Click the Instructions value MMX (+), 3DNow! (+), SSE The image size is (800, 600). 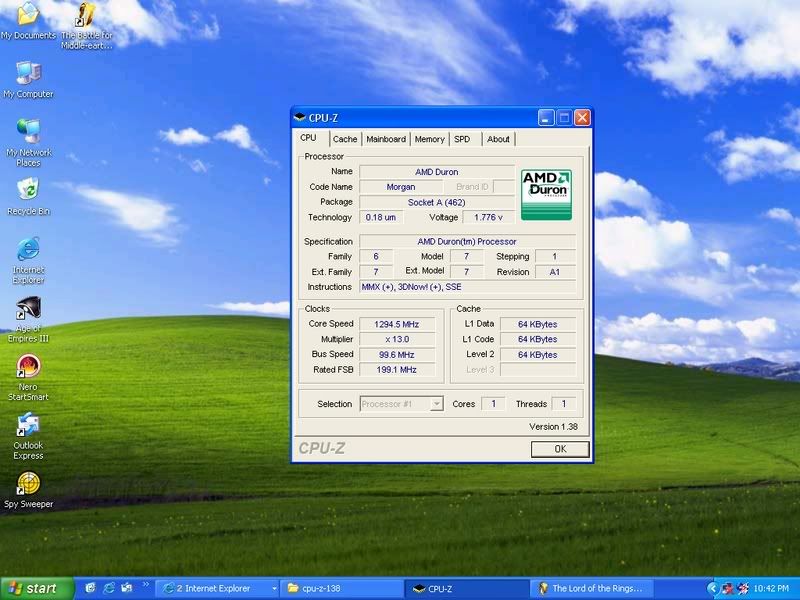pos(467,287)
